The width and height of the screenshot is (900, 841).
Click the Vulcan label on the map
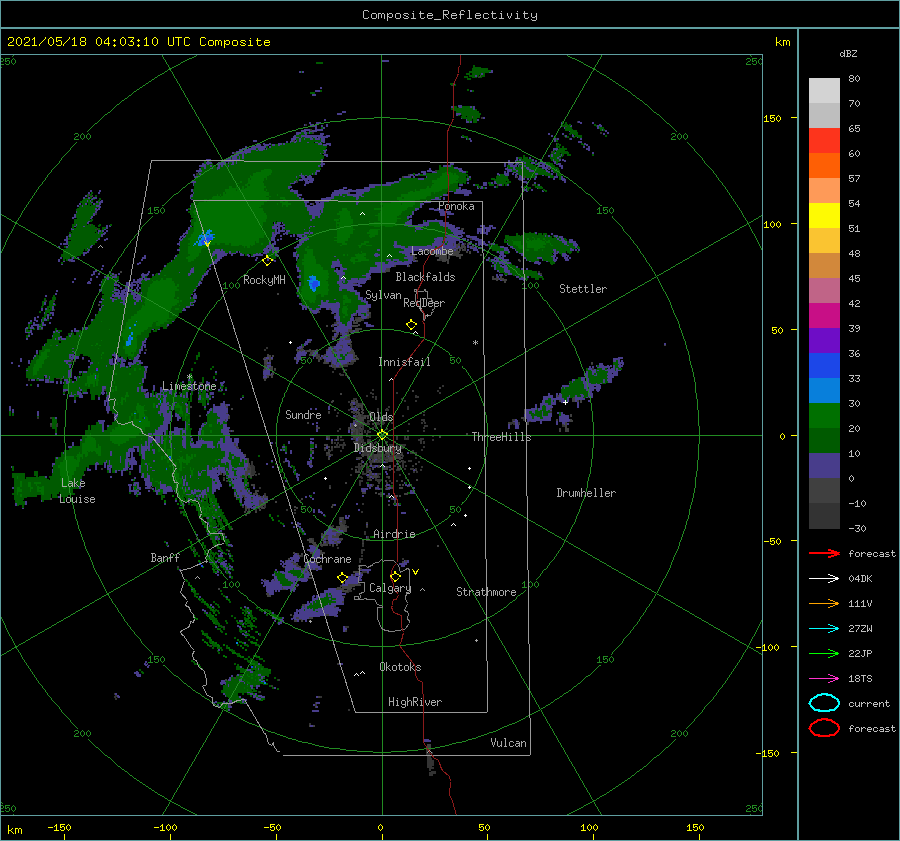coord(508,743)
